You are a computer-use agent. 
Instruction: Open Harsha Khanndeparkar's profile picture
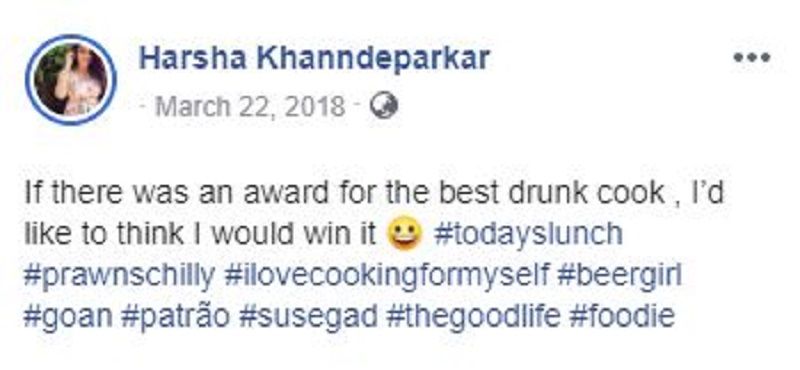click(71, 80)
